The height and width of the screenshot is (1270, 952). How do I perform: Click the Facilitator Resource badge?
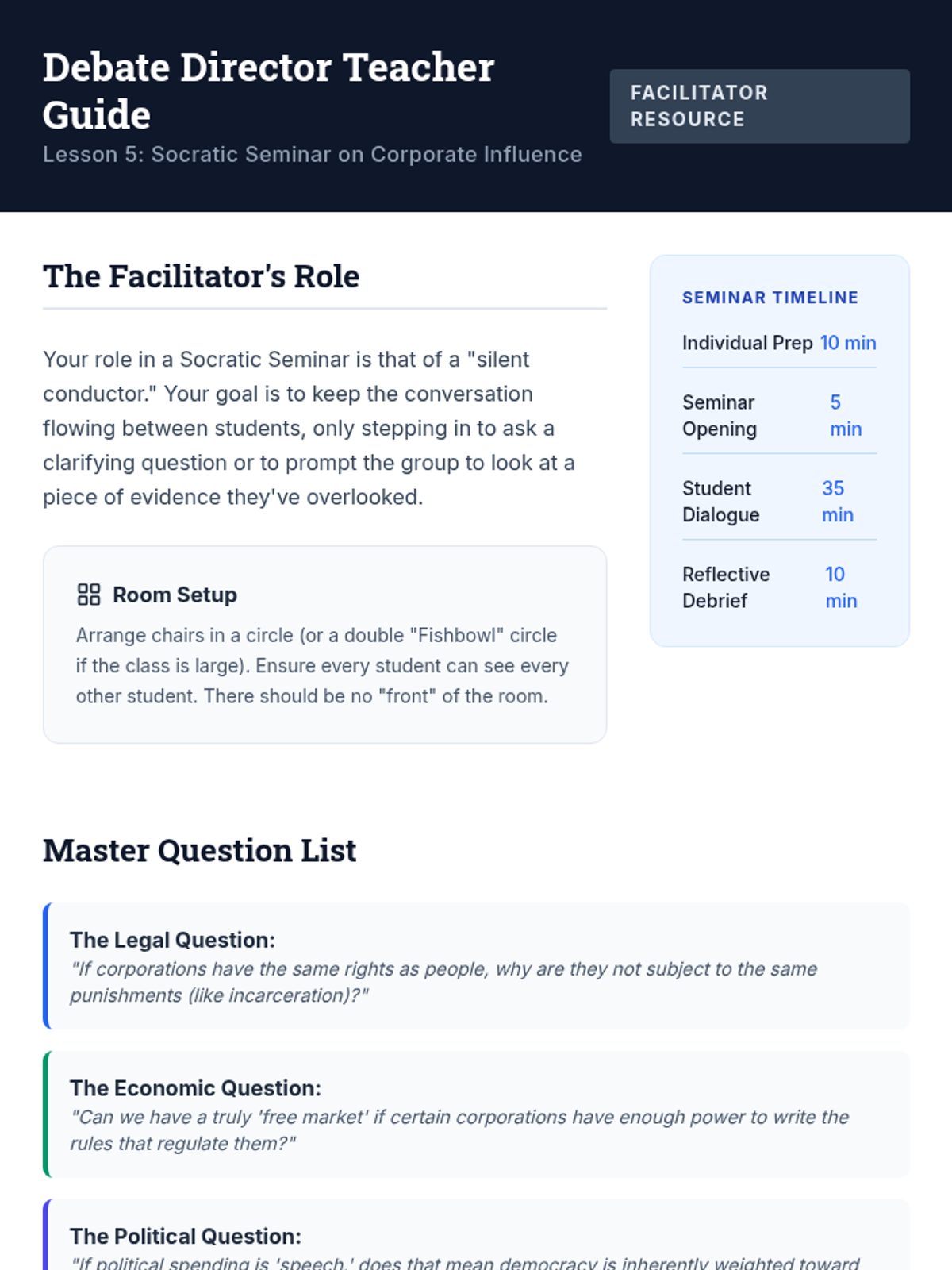point(758,106)
